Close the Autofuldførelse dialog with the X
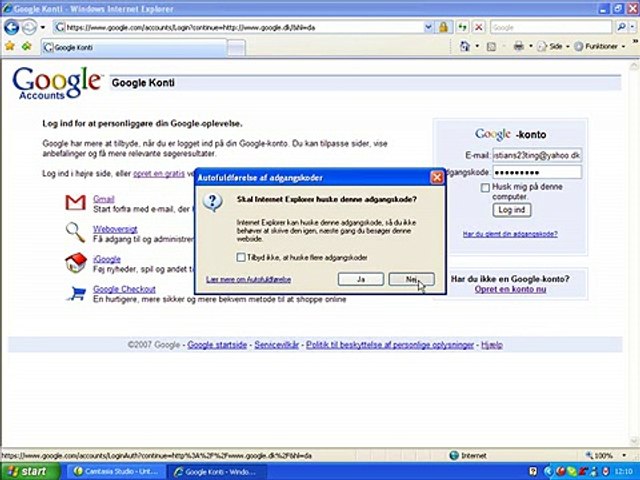The width and height of the screenshot is (640, 480). tap(437, 178)
